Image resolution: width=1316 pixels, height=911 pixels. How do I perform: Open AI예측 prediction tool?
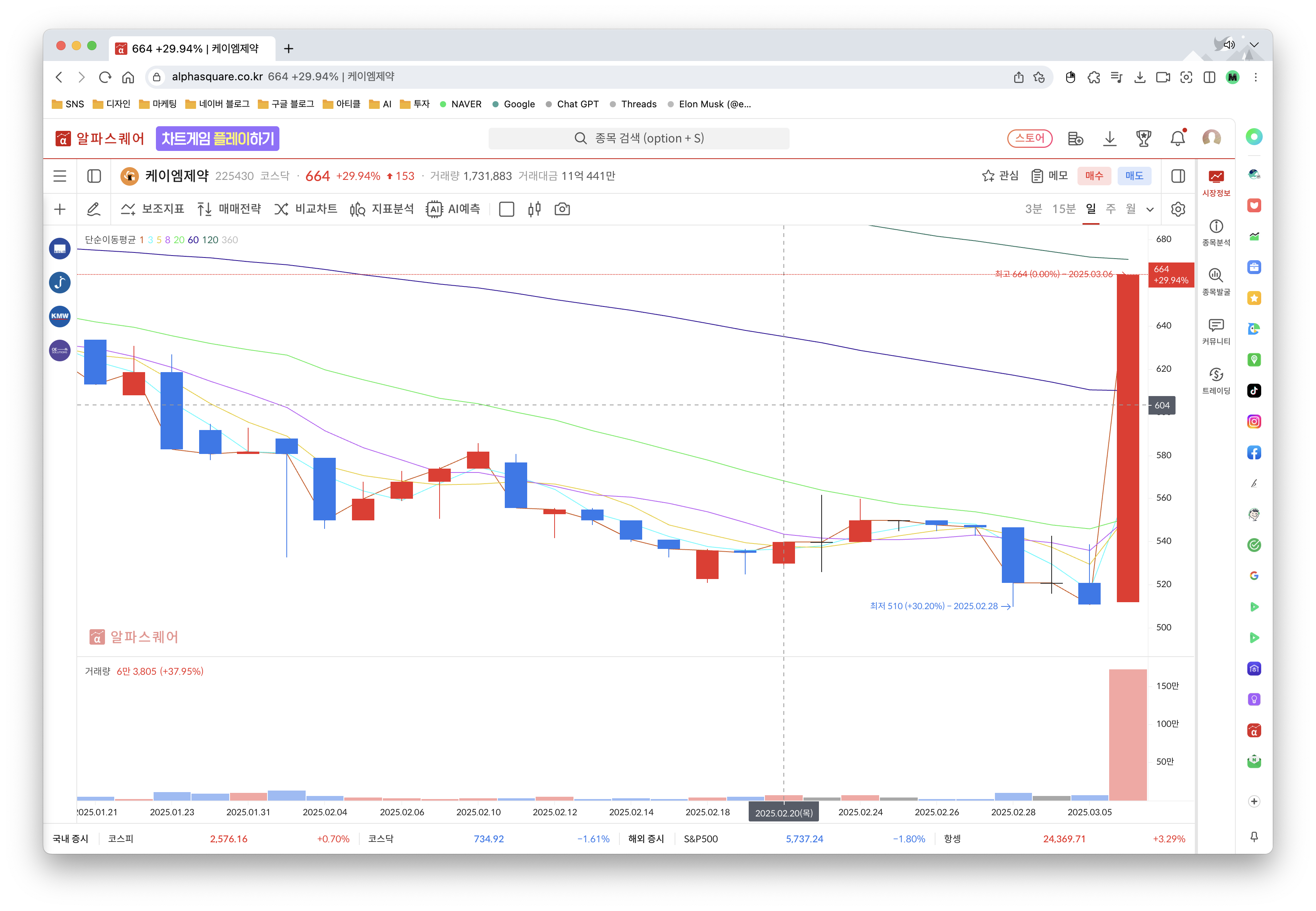click(454, 210)
